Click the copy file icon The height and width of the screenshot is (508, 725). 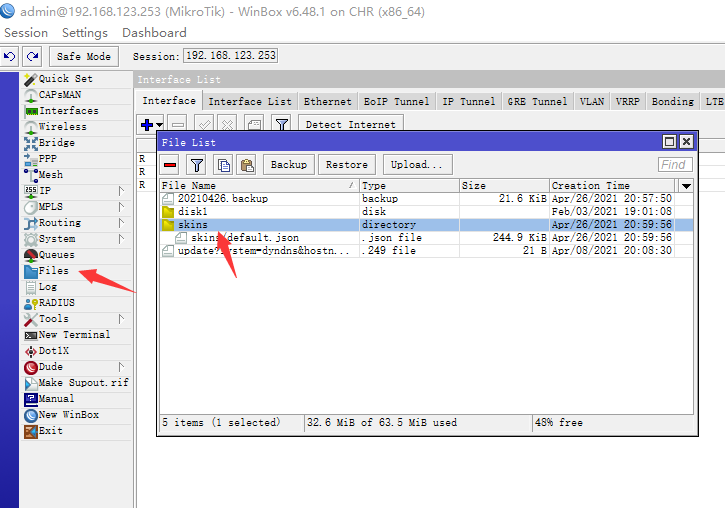224,165
